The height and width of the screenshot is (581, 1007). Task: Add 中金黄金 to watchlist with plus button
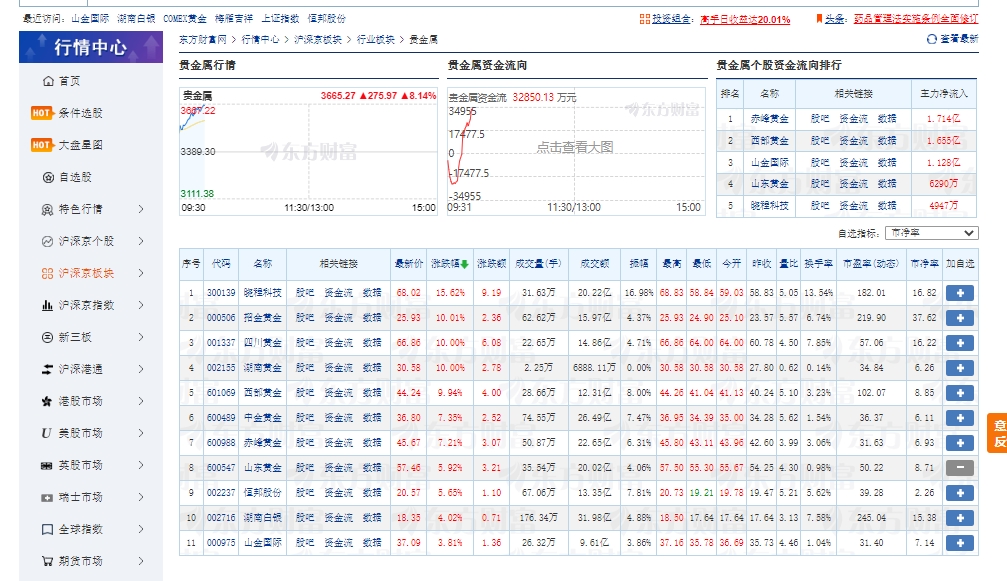click(960, 418)
